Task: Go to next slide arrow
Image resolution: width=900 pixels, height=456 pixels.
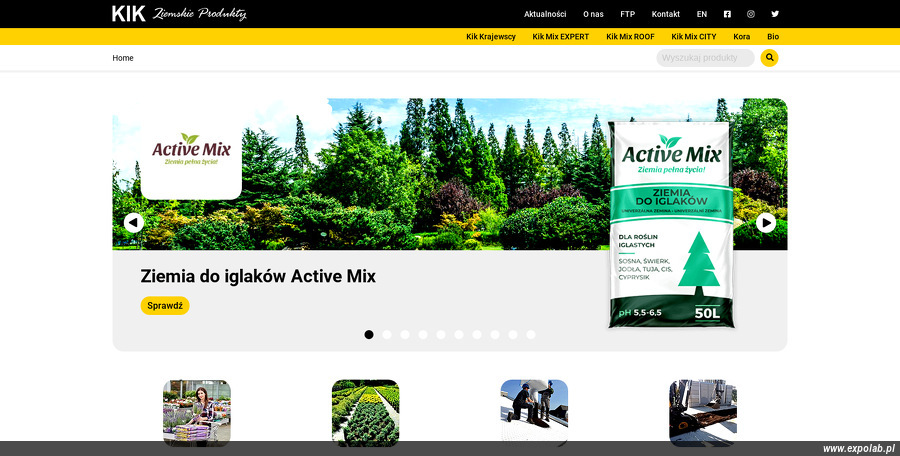Action: [766, 223]
